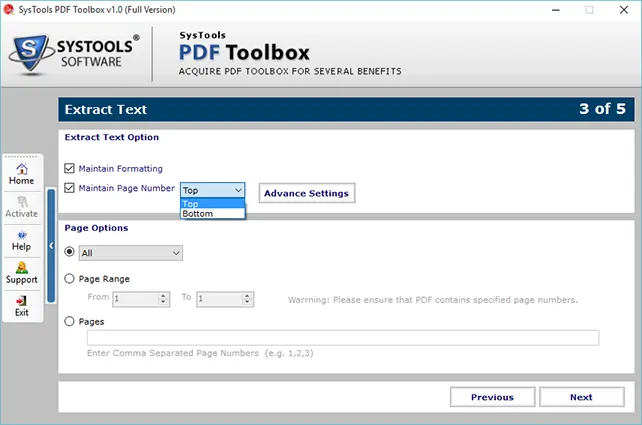Select the All pages radio button
Viewport: 642px width, 425px height.
click(x=69, y=252)
